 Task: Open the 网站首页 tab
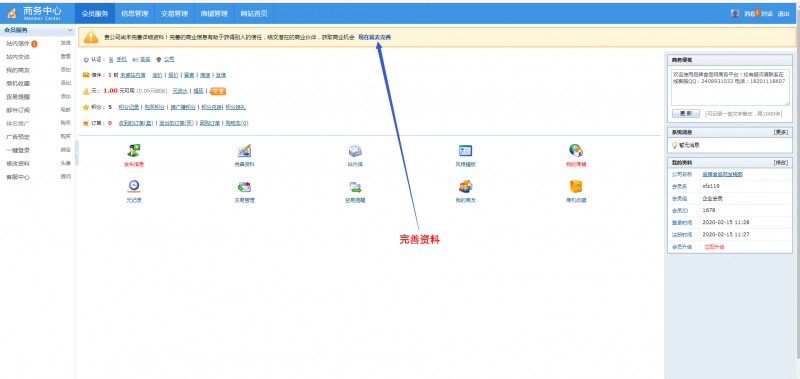tap(254, 14)
